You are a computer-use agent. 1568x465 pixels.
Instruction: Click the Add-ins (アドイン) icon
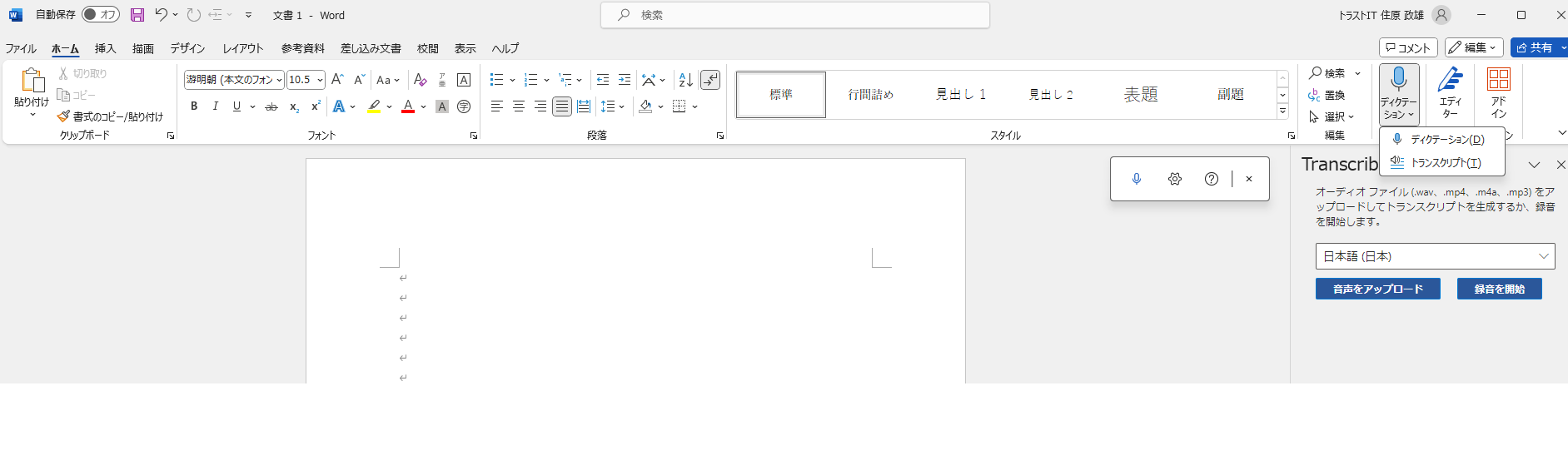click(x=1498, y=92)
